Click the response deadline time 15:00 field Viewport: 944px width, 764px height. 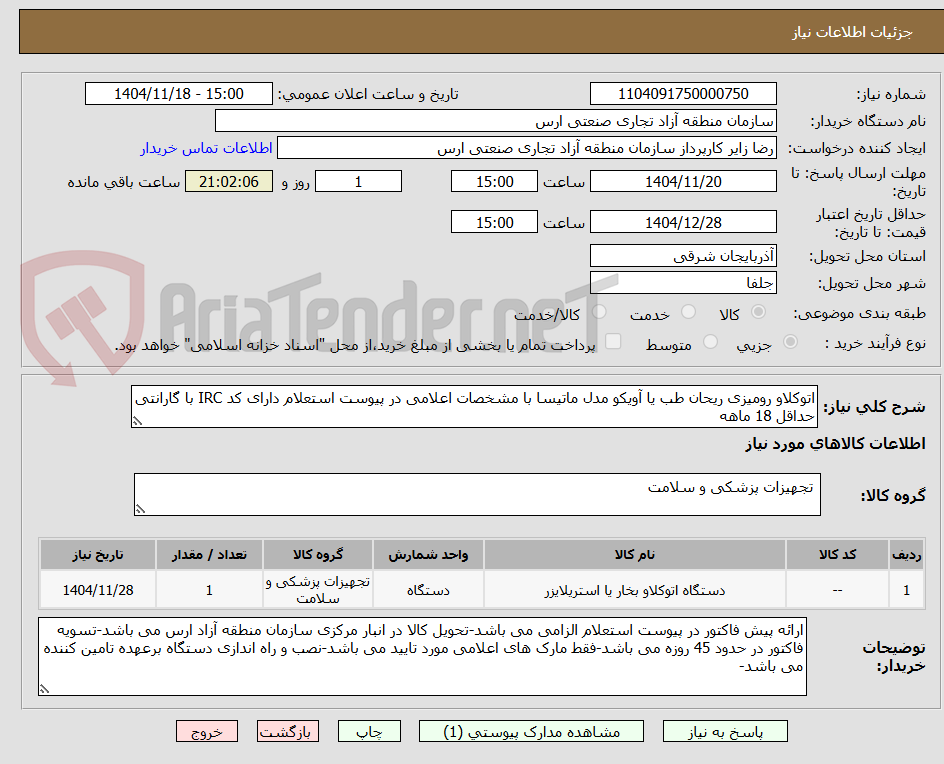click(x=494, y=181)
